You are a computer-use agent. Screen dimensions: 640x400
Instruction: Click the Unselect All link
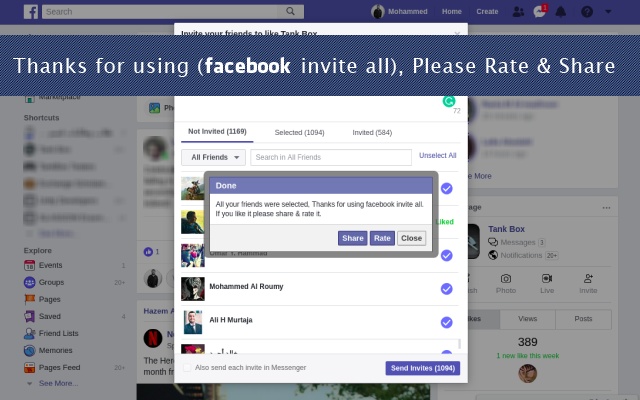(438, 156)
